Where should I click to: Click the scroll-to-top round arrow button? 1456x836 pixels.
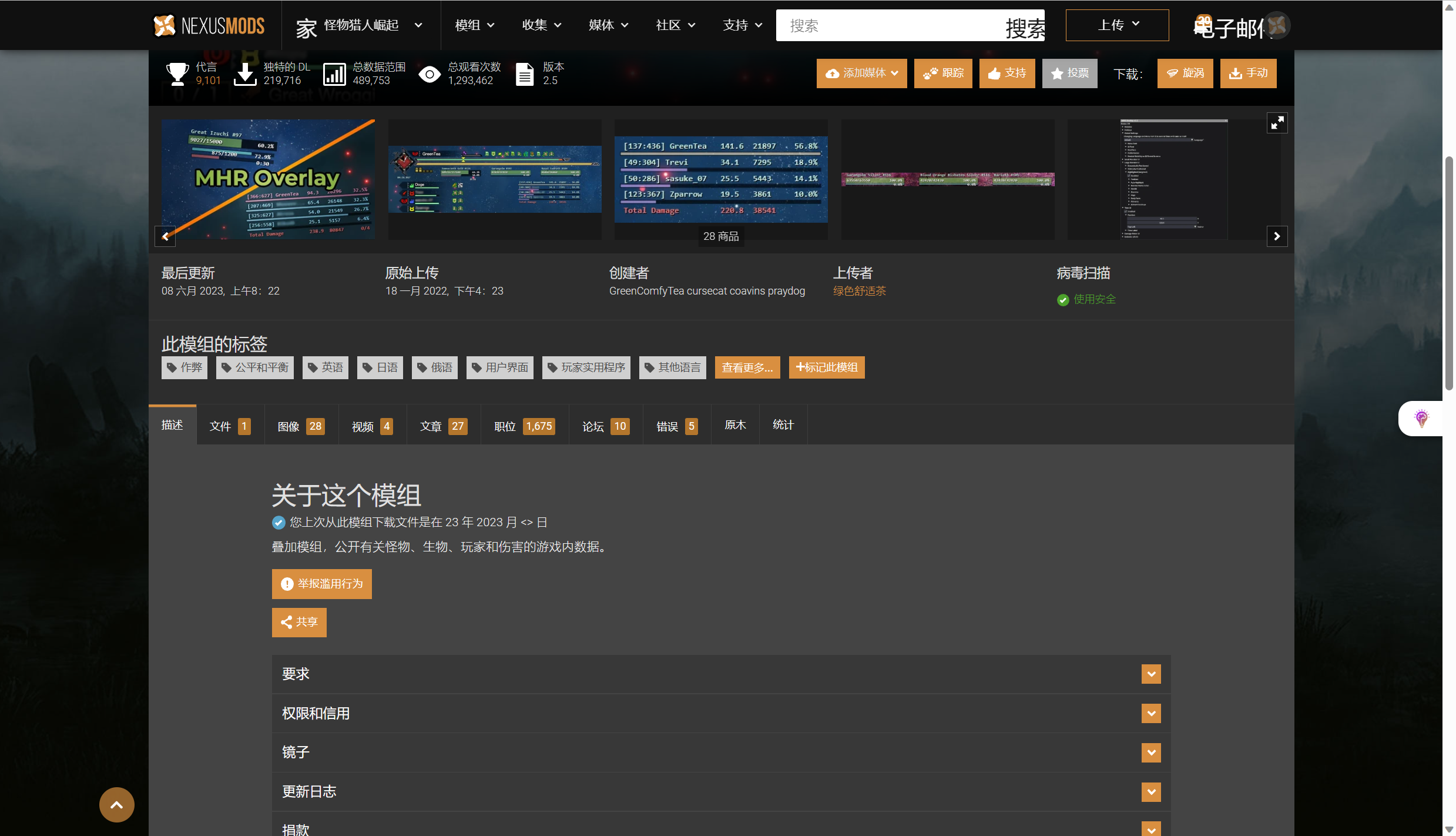116,804
